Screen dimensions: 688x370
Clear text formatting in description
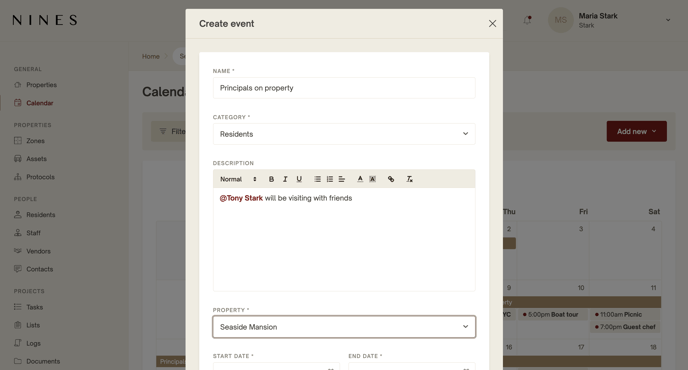[409, 179]
